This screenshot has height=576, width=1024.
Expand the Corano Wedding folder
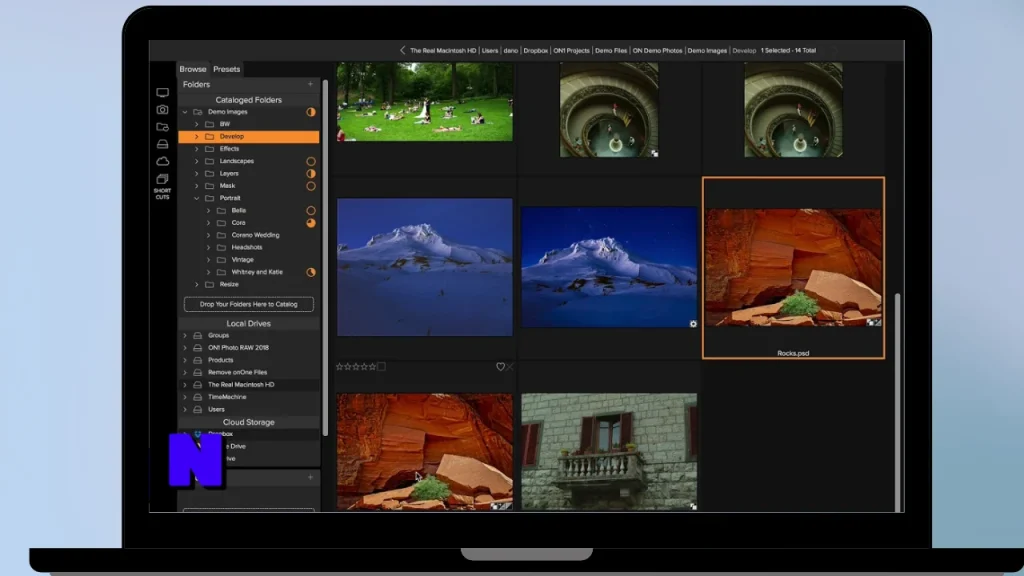208,235
